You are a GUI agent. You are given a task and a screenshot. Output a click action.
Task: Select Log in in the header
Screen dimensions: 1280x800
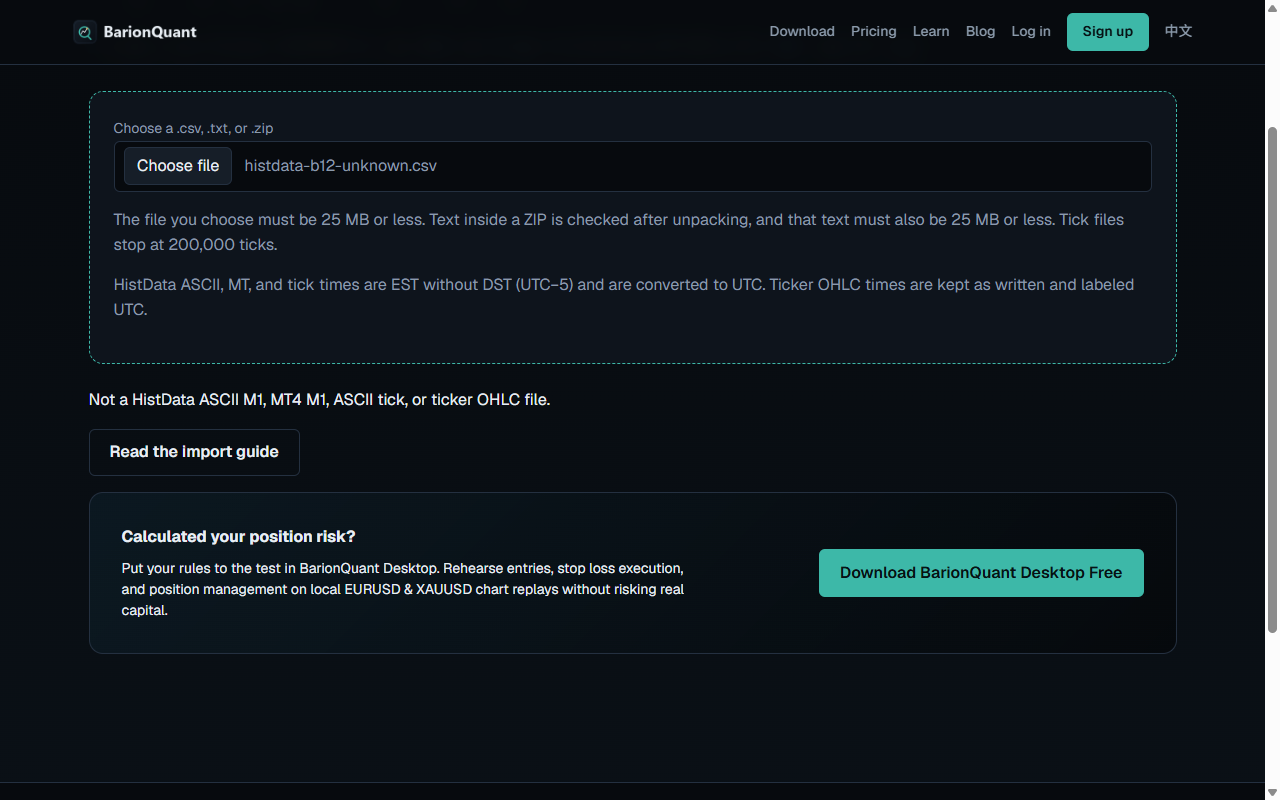(x=1031, y=31)
